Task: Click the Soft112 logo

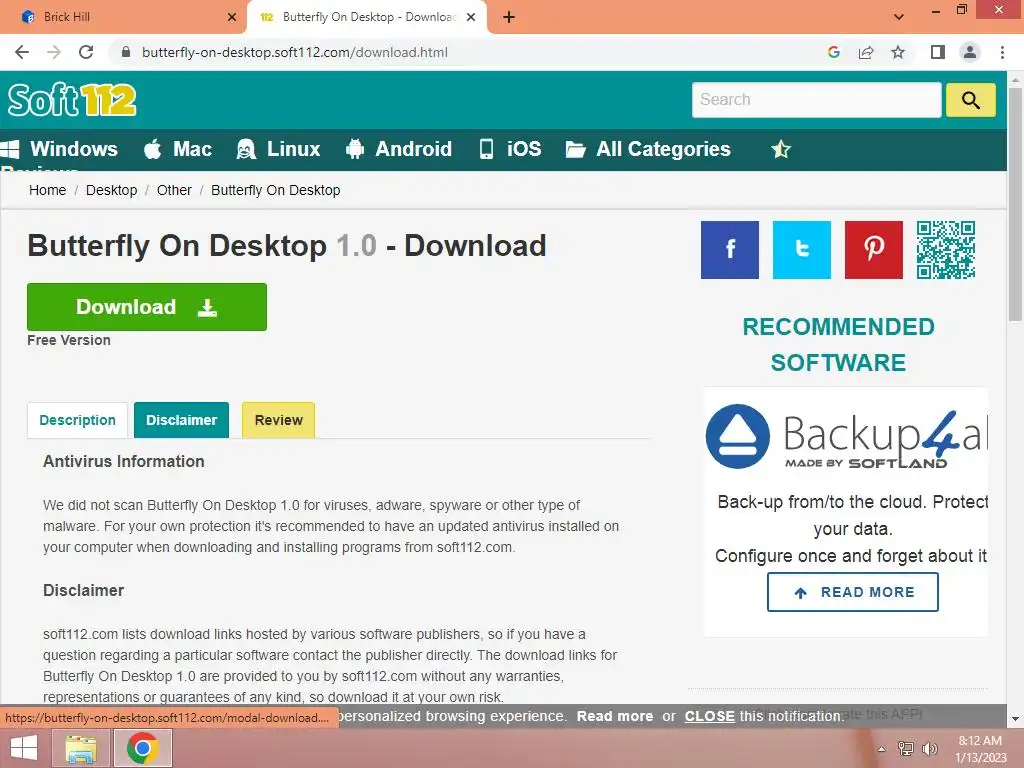Action: [x=72, y=100]
